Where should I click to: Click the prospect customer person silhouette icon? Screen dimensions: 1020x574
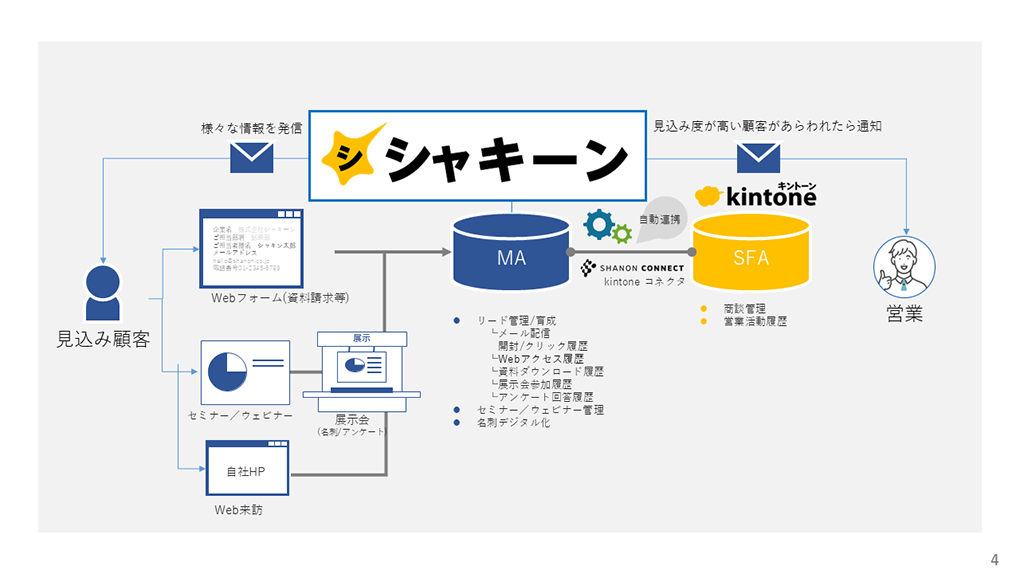pos(103,293)
